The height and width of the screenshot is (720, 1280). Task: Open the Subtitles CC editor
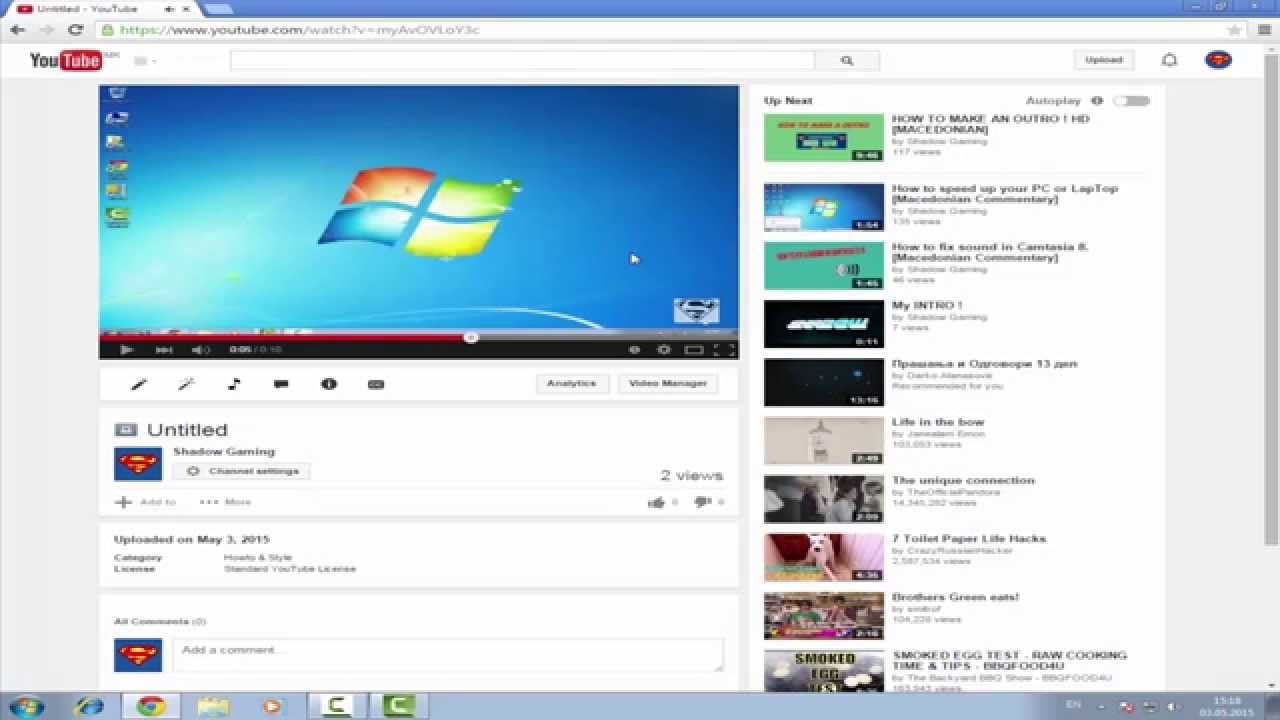pos(376,384)
